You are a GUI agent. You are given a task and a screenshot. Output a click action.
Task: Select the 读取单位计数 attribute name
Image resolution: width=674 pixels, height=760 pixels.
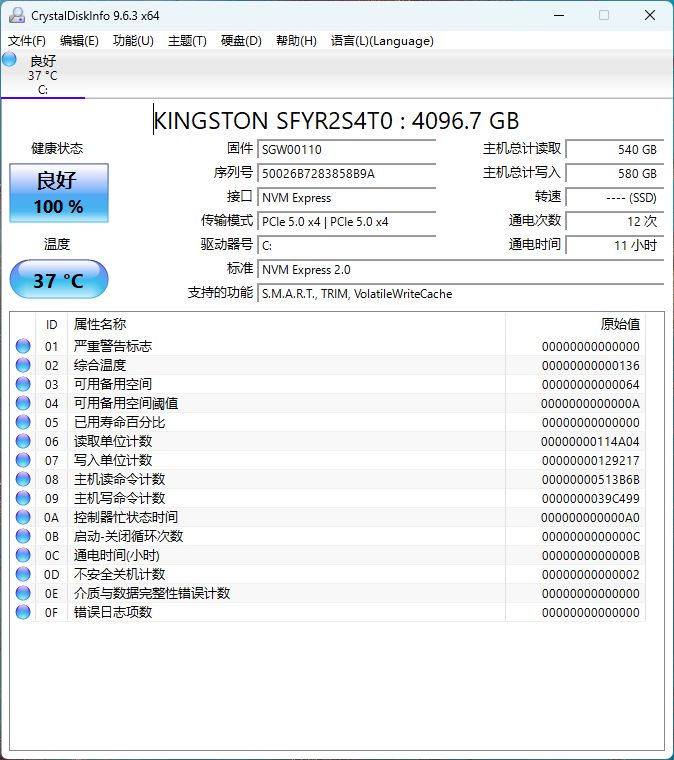(113, 441)
